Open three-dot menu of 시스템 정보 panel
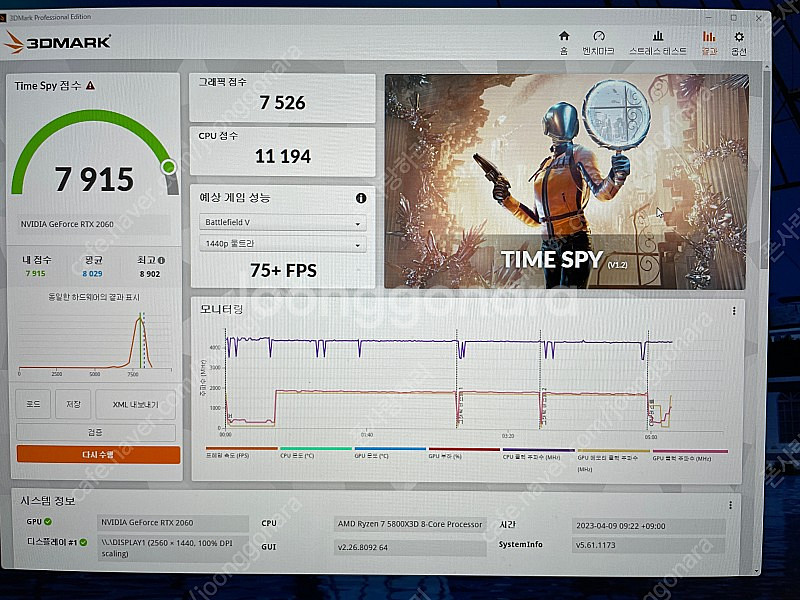800x600 pixels. (x=730, y=505)
